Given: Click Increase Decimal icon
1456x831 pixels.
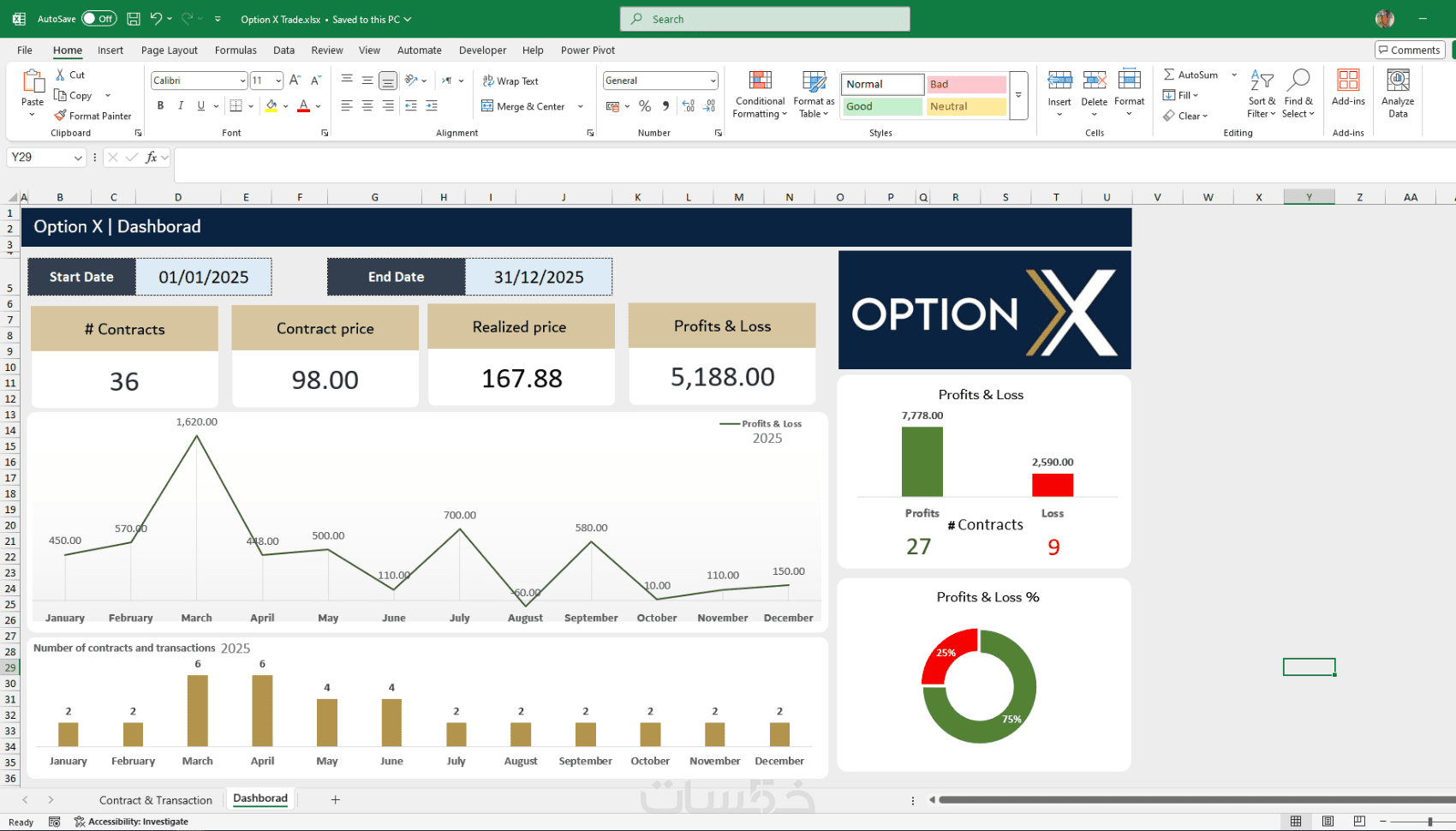Looking at the screenshot, I should point(689,106).
